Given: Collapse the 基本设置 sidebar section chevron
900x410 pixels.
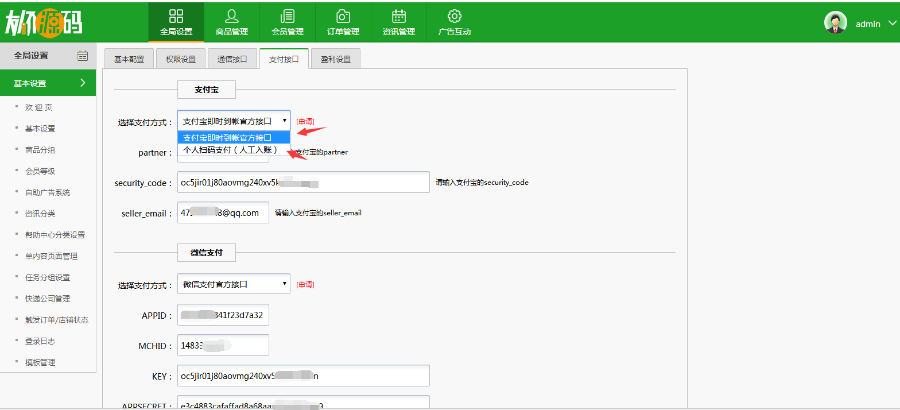Looking at the screenshot, I should 83,83.
